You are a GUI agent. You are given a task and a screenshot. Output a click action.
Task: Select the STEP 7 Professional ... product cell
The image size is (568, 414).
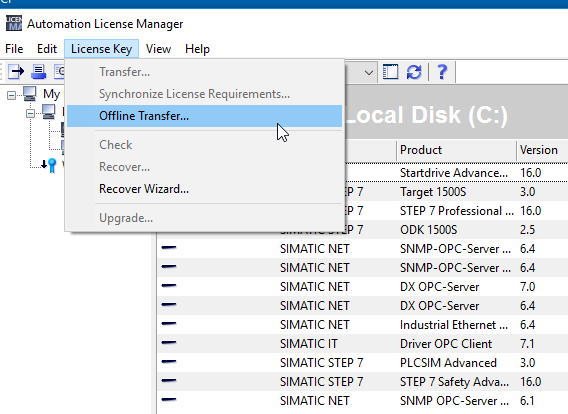point(456,211)
